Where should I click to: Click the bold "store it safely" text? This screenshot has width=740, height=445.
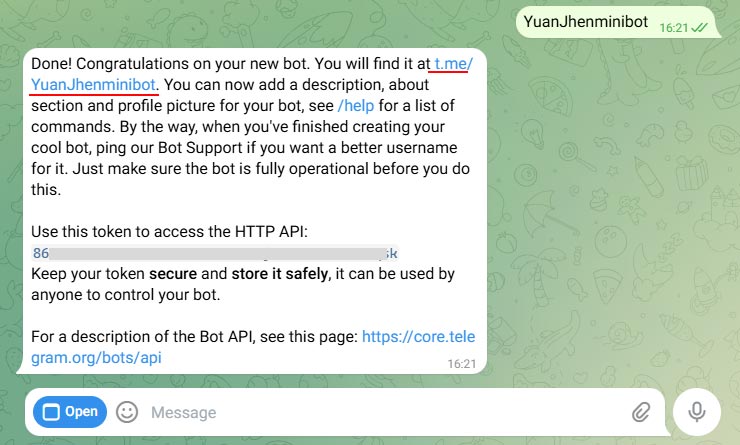pos(279,274)
